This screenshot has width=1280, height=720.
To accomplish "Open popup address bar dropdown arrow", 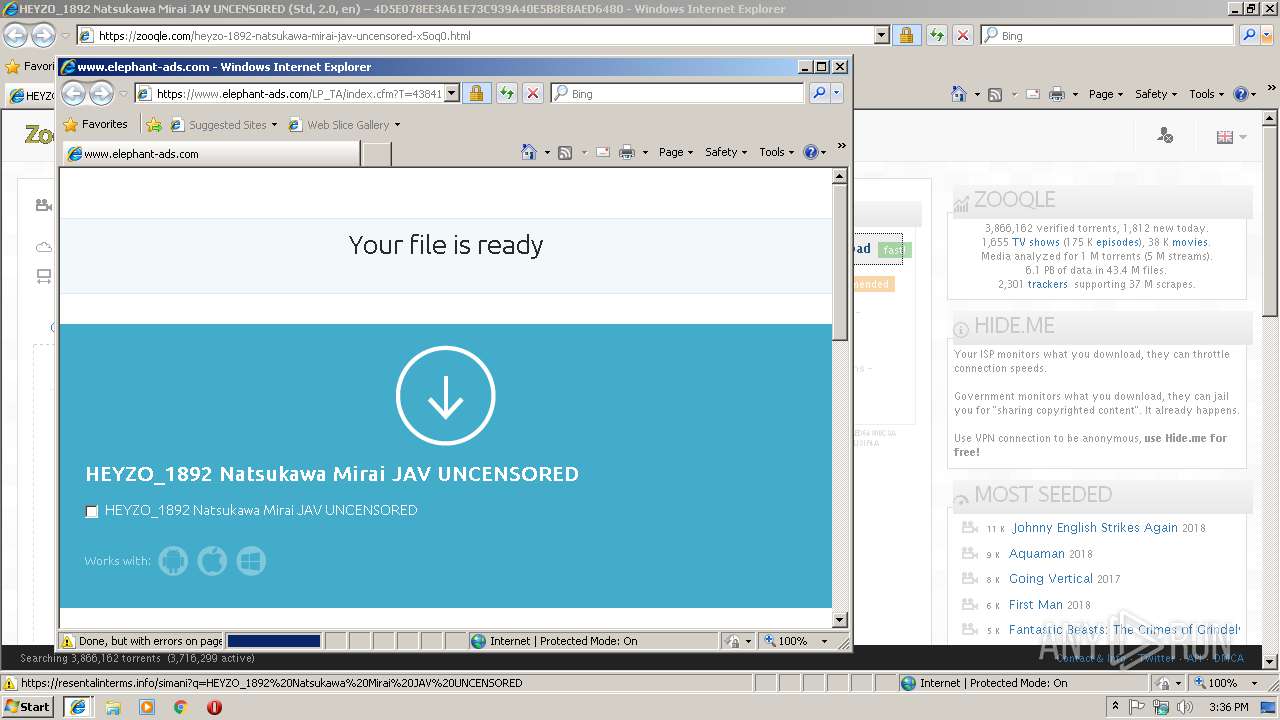I will (451, 93).
